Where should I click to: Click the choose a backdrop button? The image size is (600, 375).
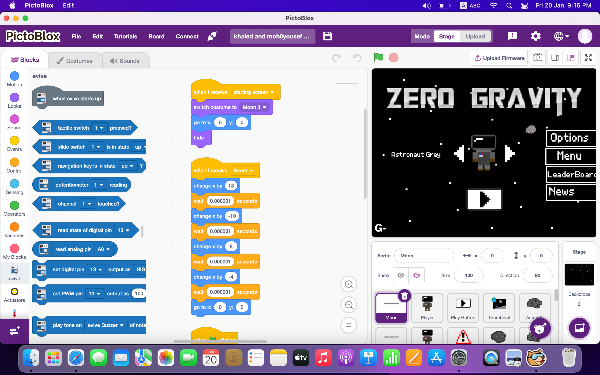(579, 328)
